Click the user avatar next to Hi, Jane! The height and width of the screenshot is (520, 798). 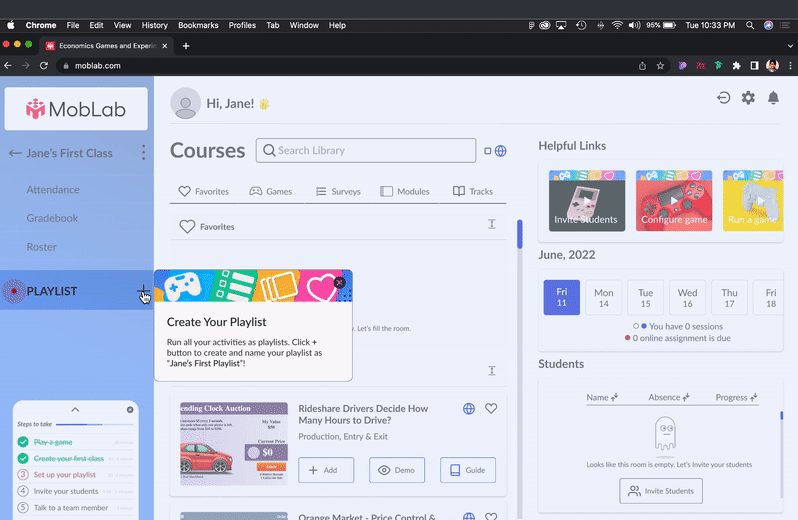pos(185,103)
